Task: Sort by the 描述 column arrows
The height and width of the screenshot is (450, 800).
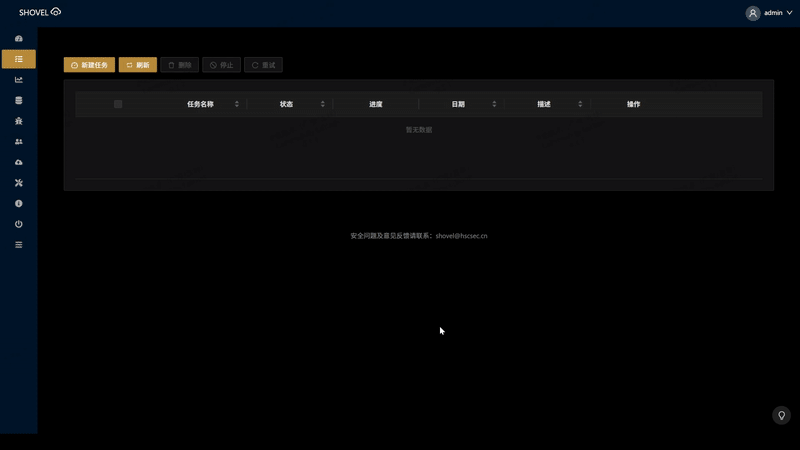Action: (x=580, y=104)
